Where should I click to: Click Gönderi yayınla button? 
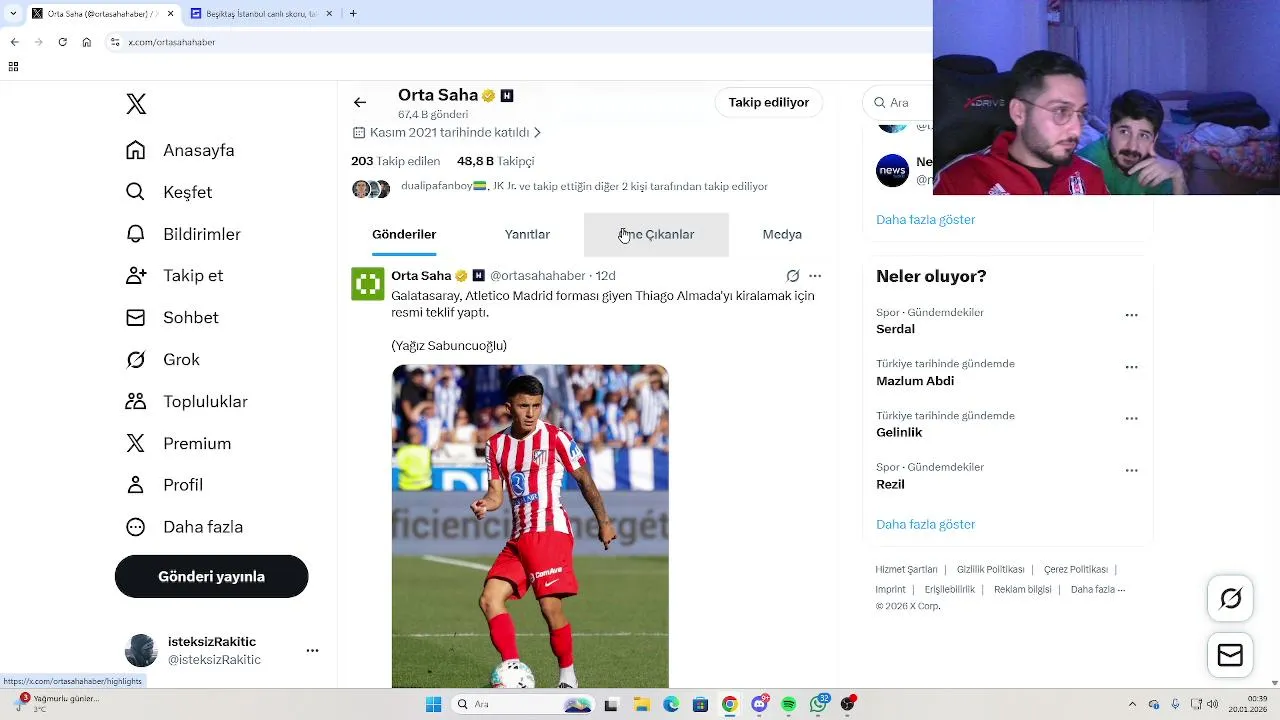[x=211, y=577]
